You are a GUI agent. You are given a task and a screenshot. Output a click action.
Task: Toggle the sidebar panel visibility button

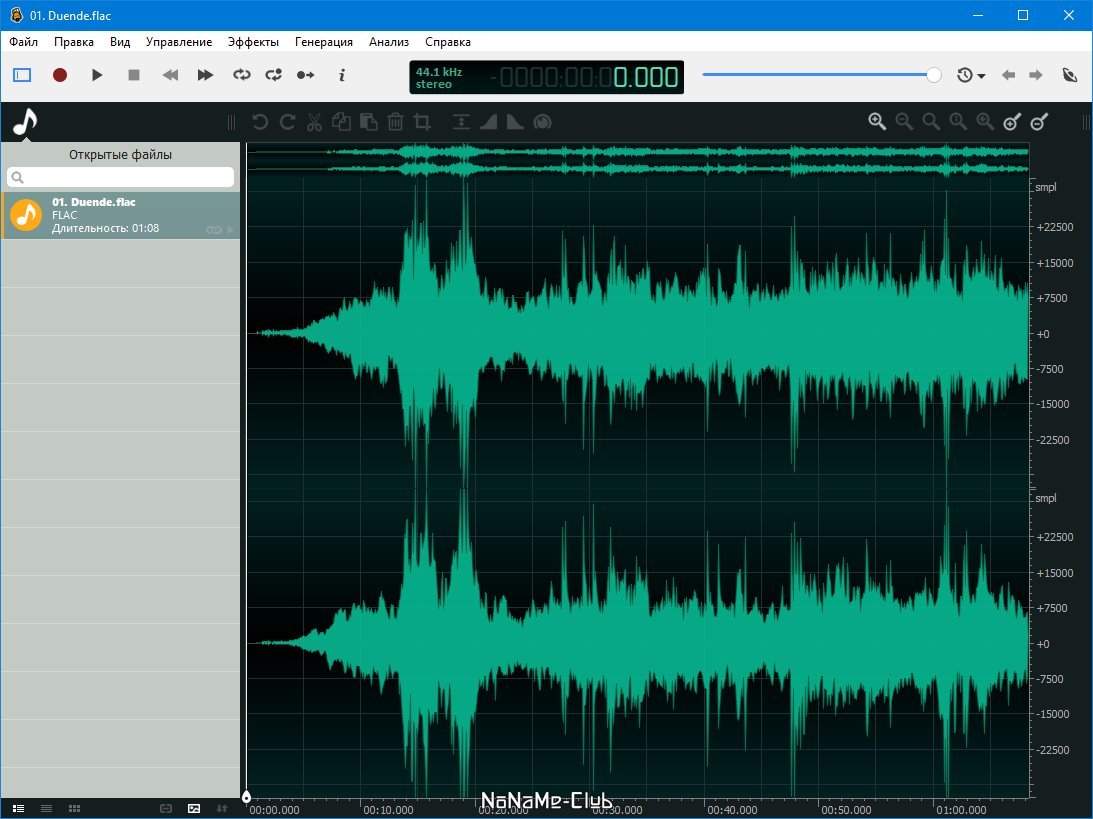[23, 75]
